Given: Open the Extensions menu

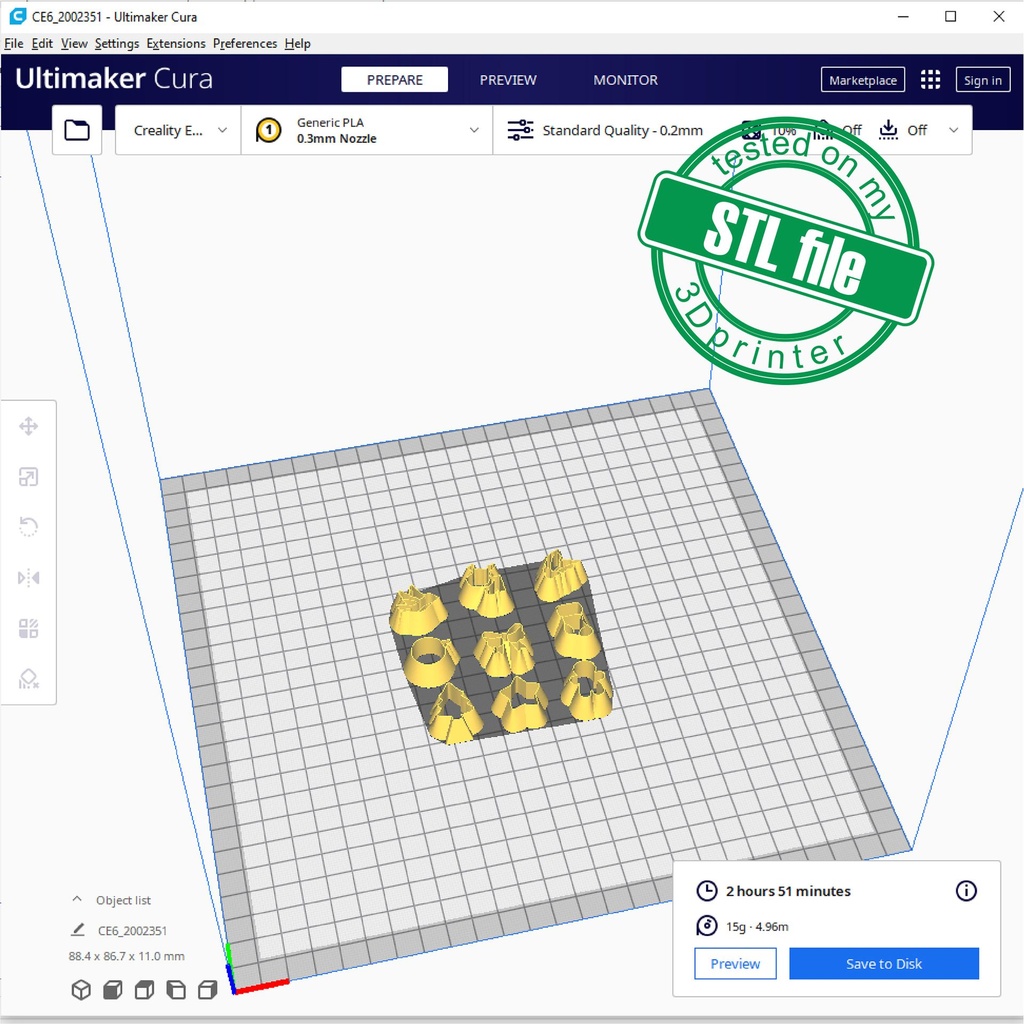Looking at the screenshot, I should point(176,44).
